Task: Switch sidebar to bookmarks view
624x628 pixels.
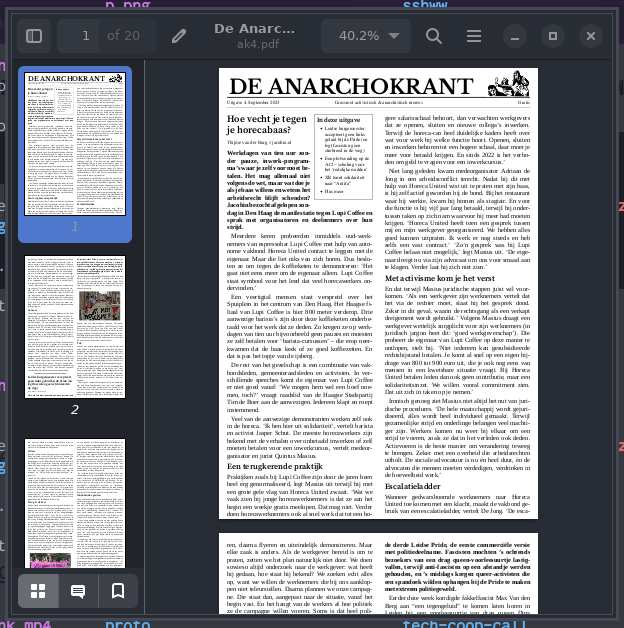Action: click(118, 591)
